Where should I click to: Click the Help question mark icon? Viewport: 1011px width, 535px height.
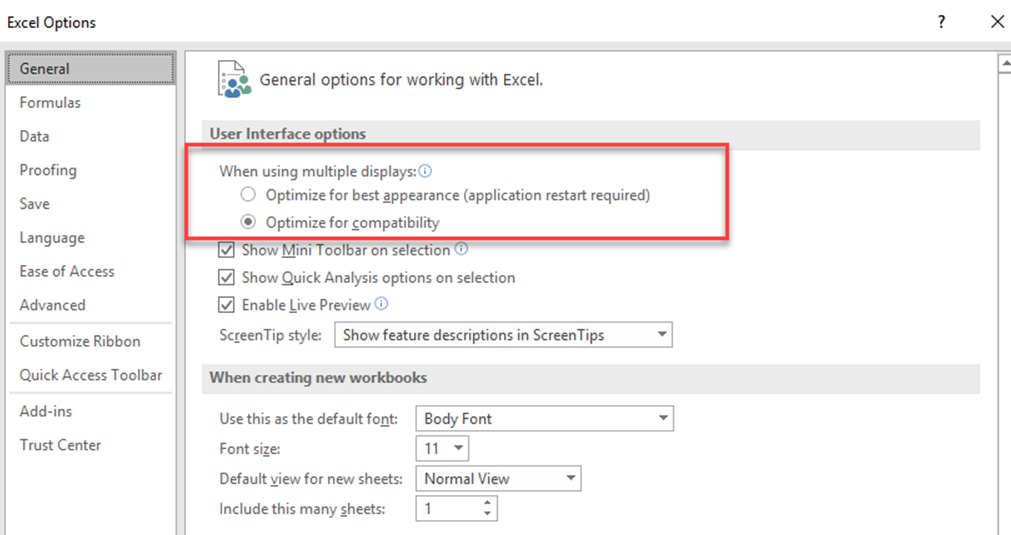(941, 22)
